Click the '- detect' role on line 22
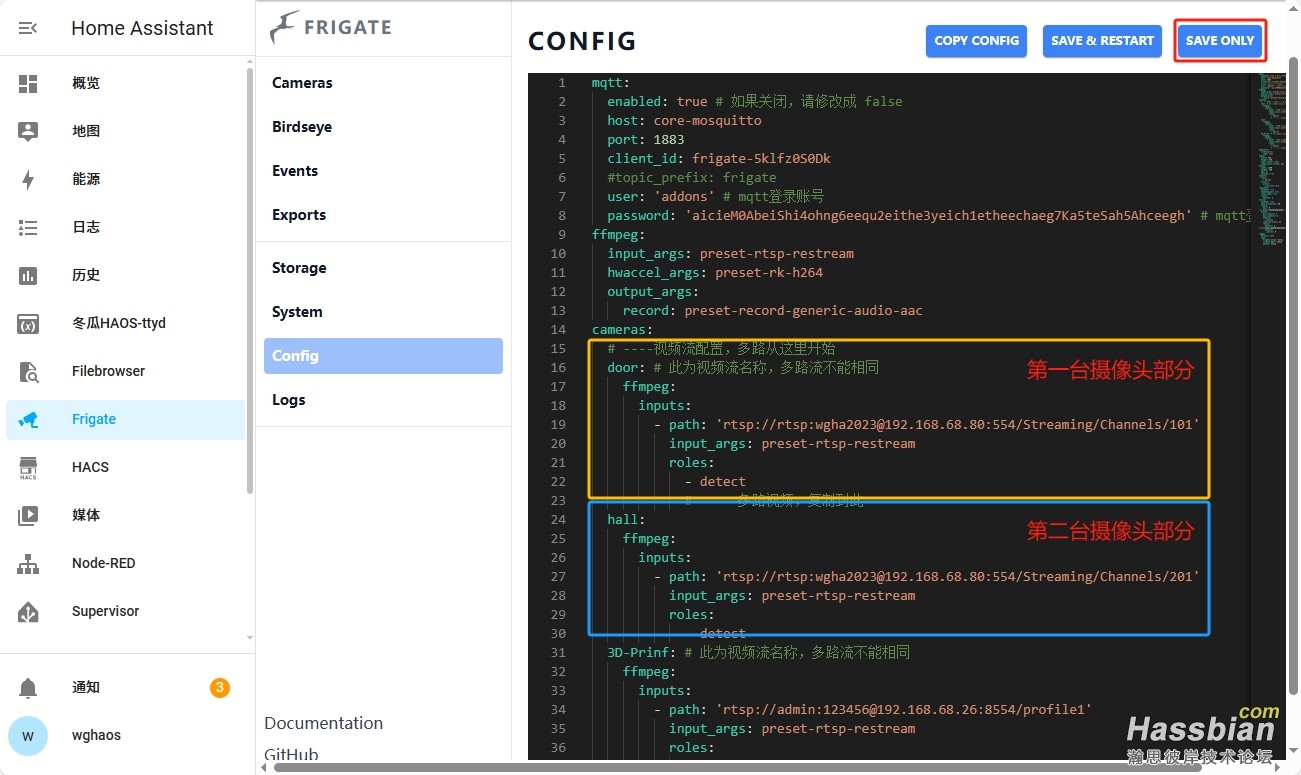 click(716, 482)
